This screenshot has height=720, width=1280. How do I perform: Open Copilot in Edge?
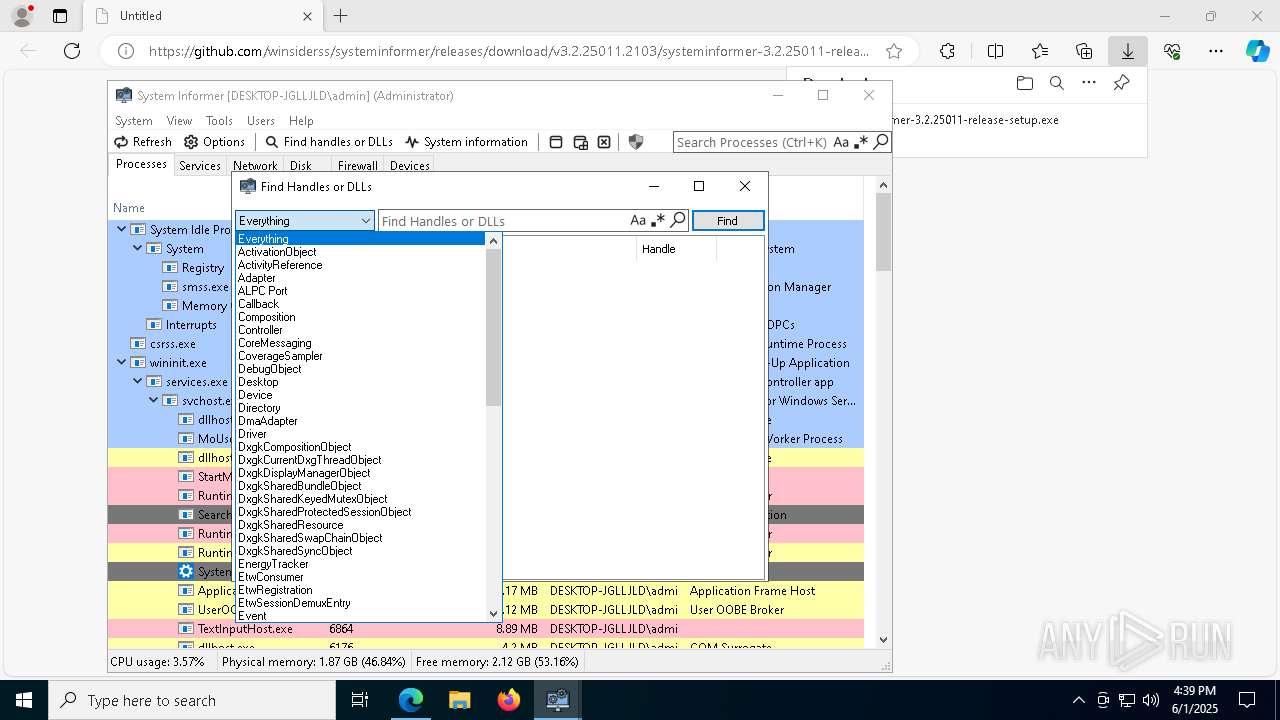click(1257, 51)
